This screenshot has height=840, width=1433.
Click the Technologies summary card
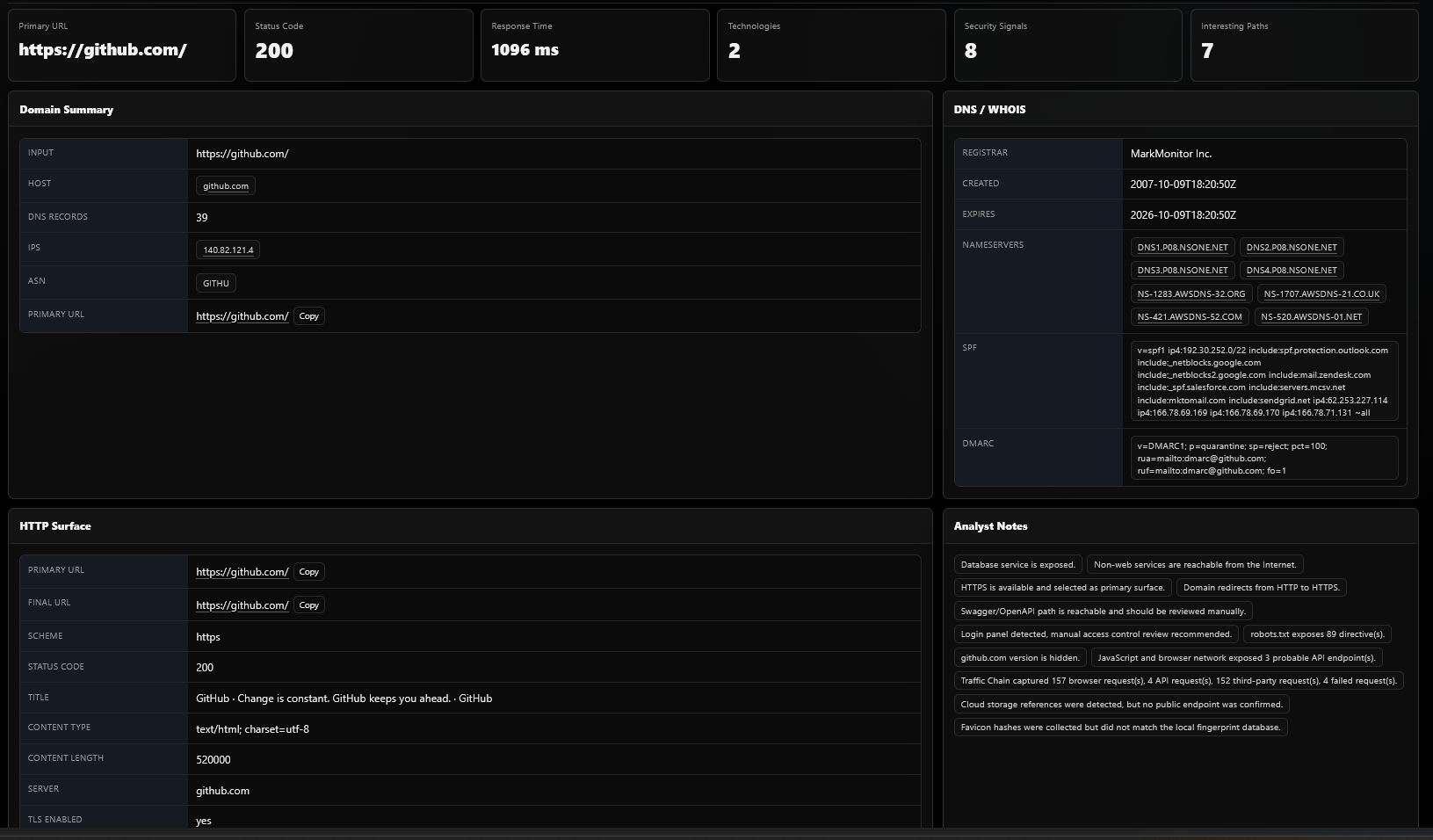[x=831, y=45]
